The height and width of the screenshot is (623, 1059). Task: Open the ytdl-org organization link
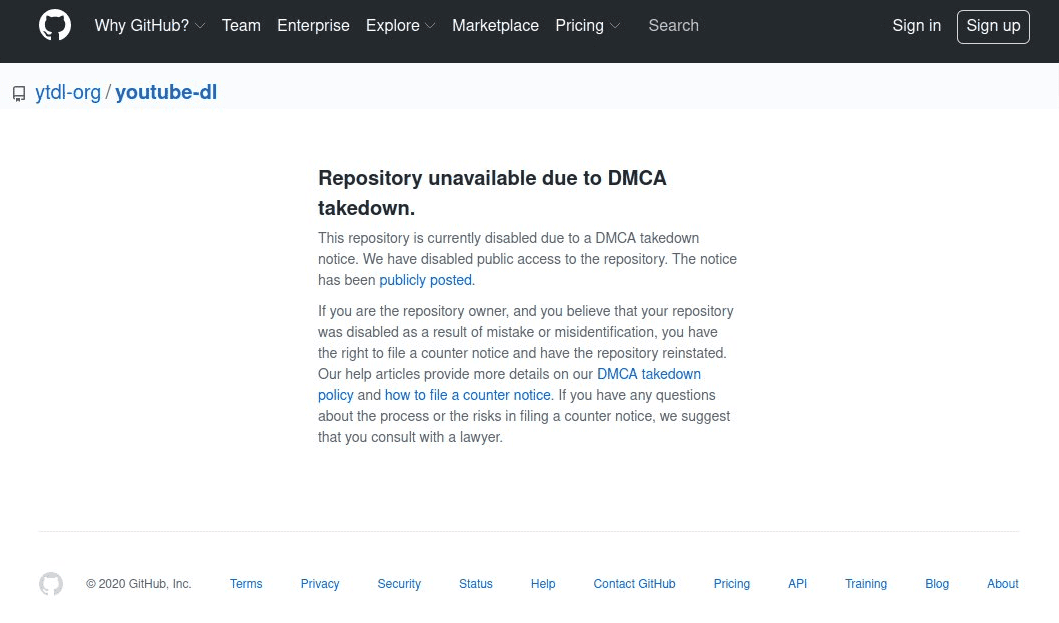pos(68,93)
